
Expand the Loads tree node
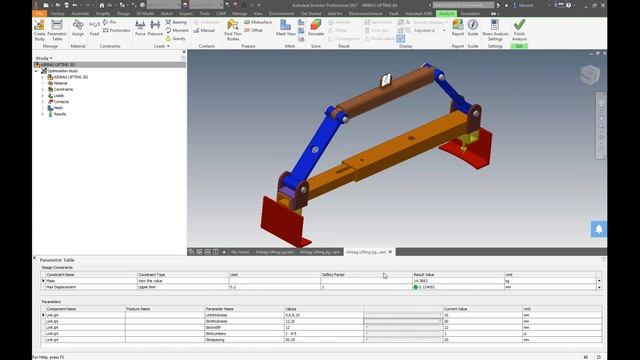coord(43,96)
